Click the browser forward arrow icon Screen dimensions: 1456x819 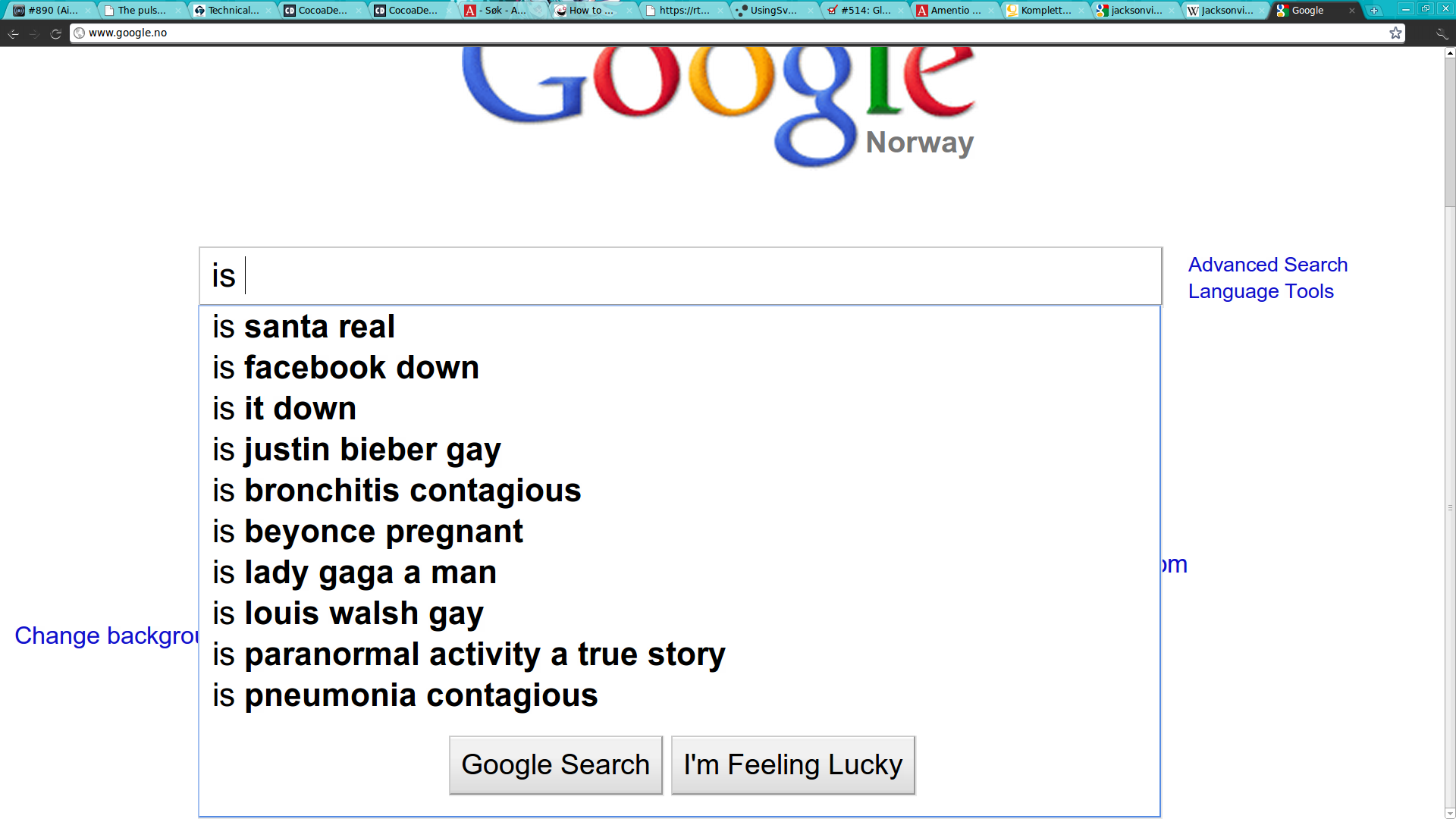click(34, 33)
